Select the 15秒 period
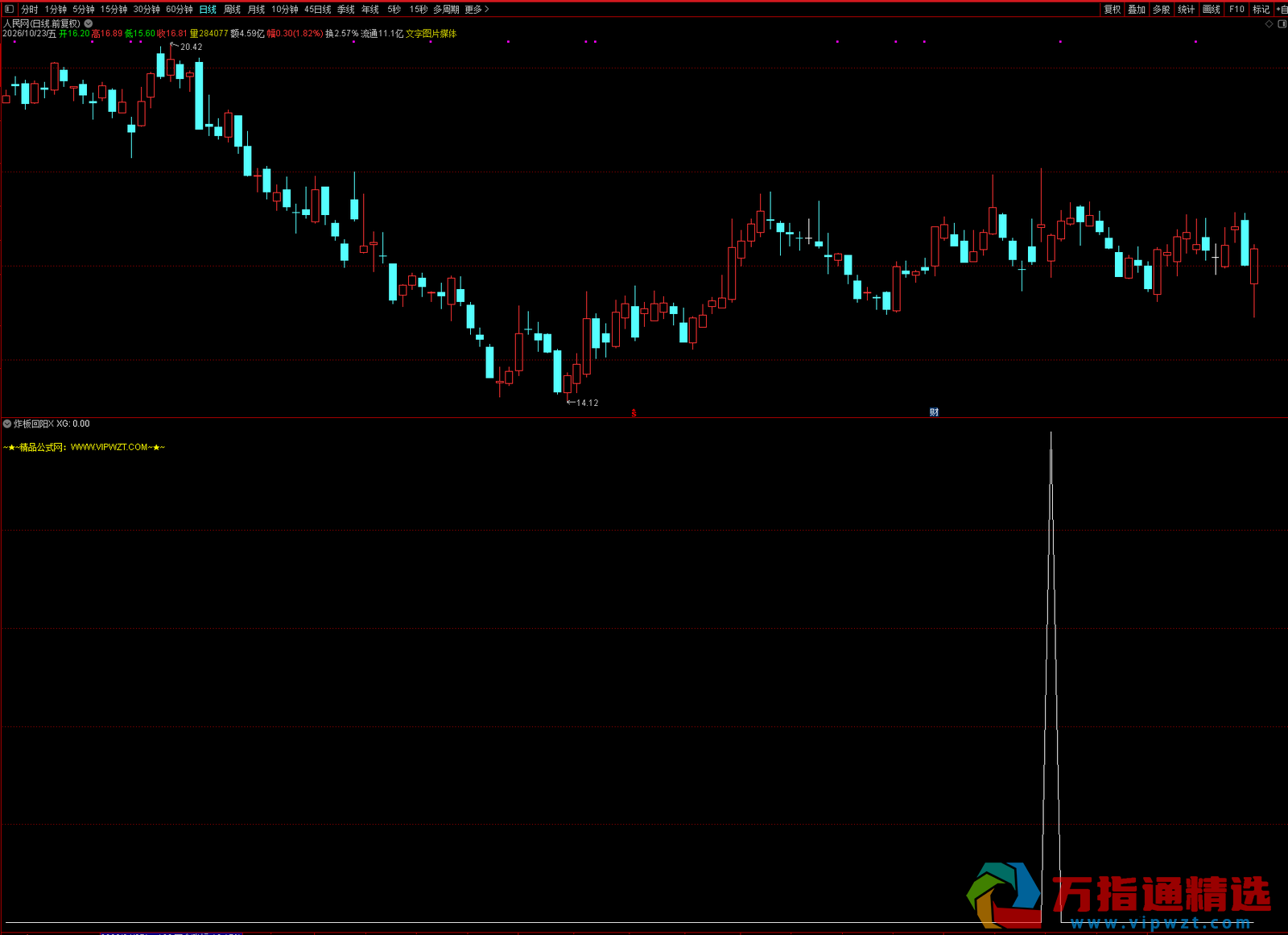 pyautogui.click(x=419, y=10)
